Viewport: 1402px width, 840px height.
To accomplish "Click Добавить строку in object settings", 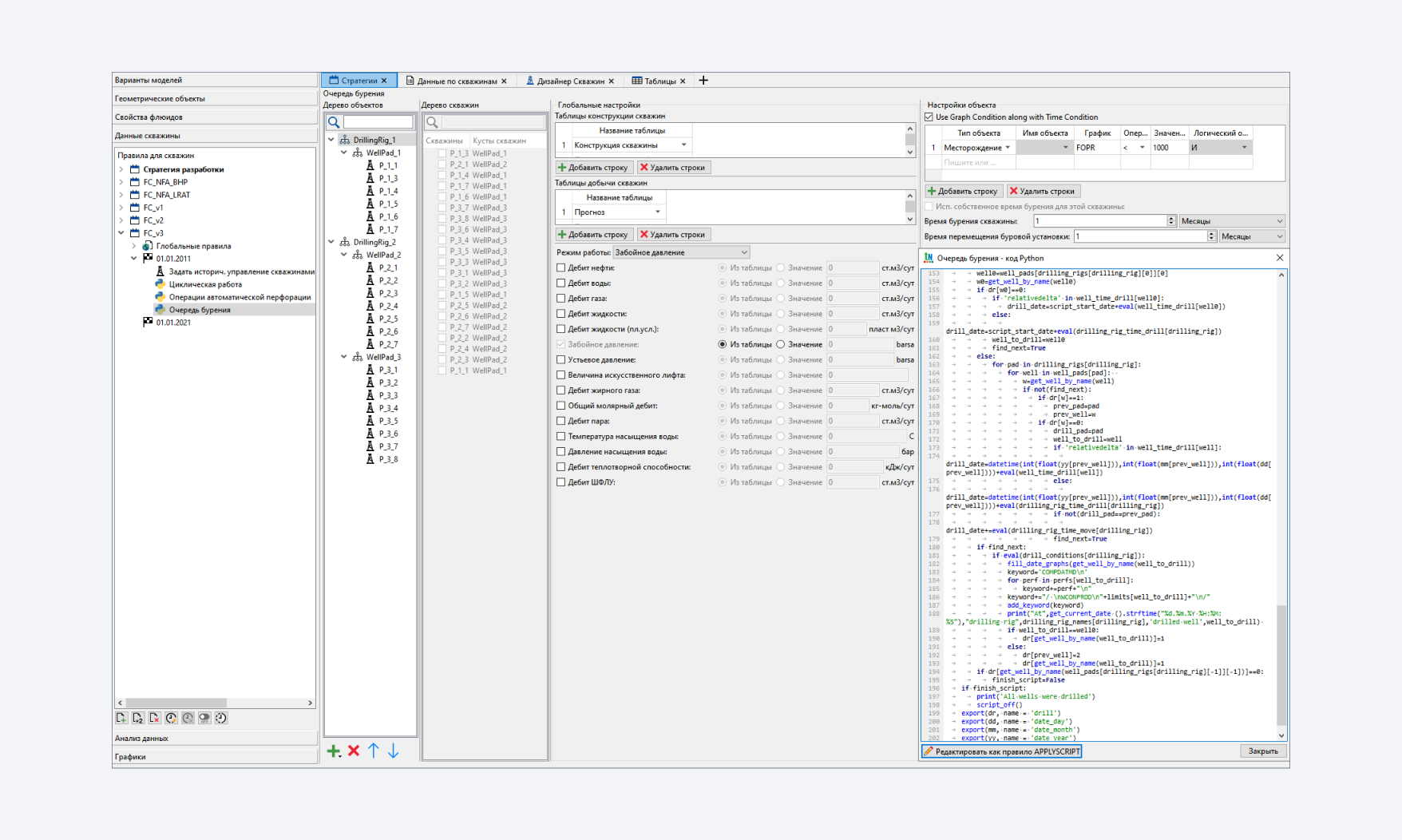I will click(x=964, y=191).
